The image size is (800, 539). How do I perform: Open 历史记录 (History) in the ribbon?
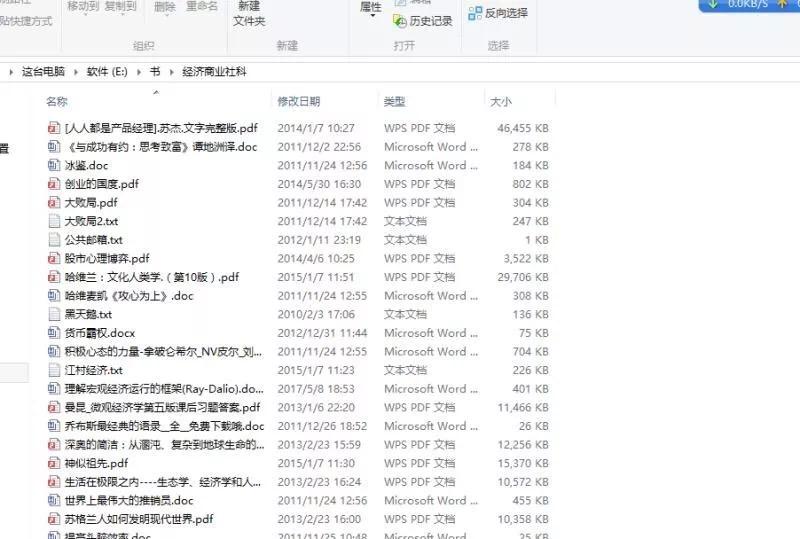click(422, 21)
